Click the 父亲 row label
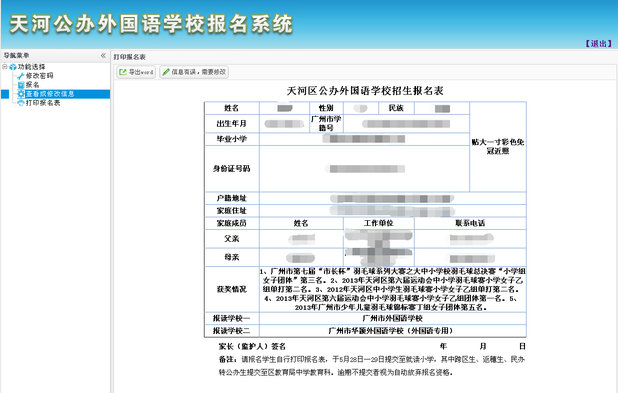The width and height of the screenshot is (618, 393). click(x=232, y=239)
